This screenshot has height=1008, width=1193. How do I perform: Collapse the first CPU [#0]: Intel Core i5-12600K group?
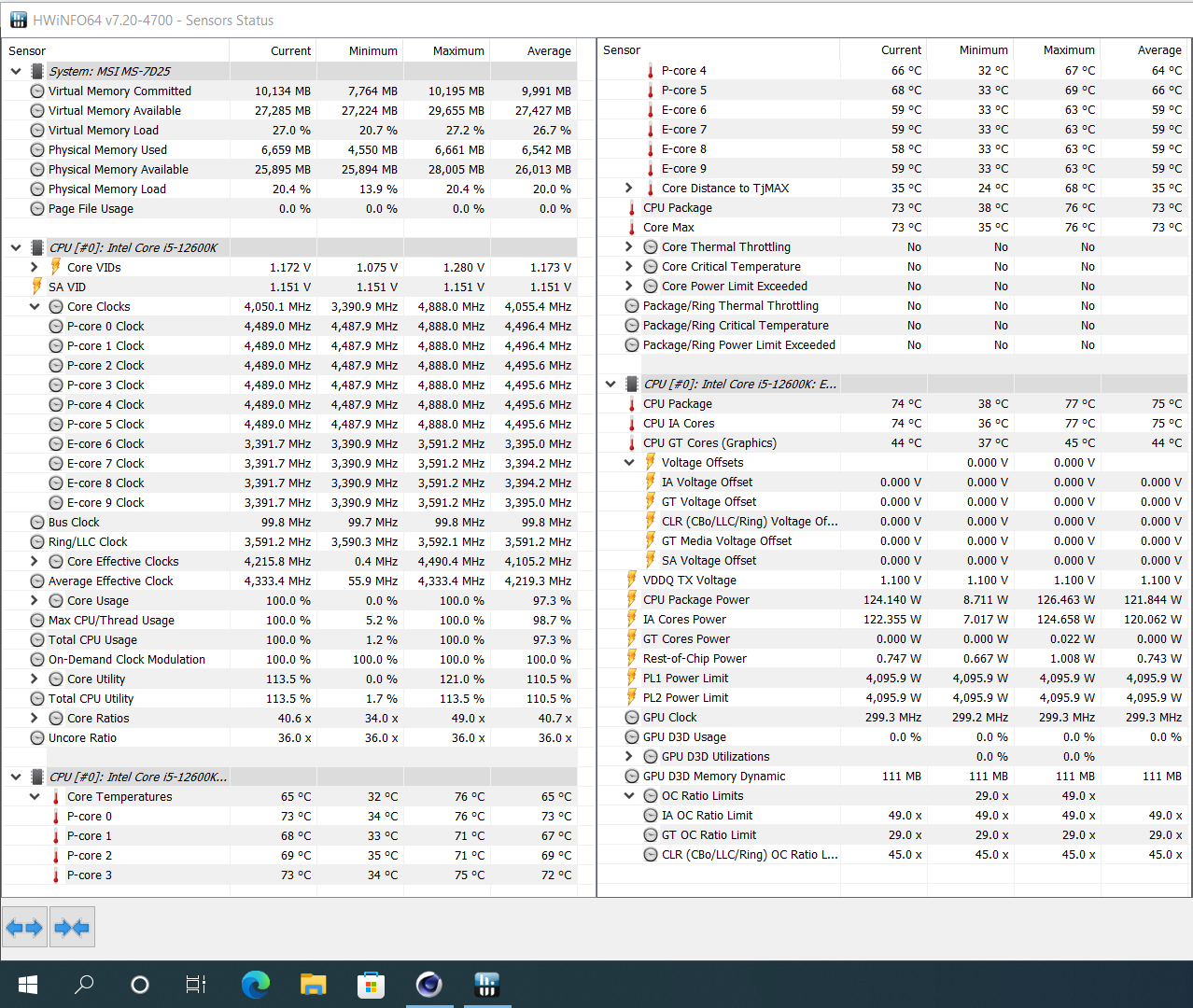16,247
